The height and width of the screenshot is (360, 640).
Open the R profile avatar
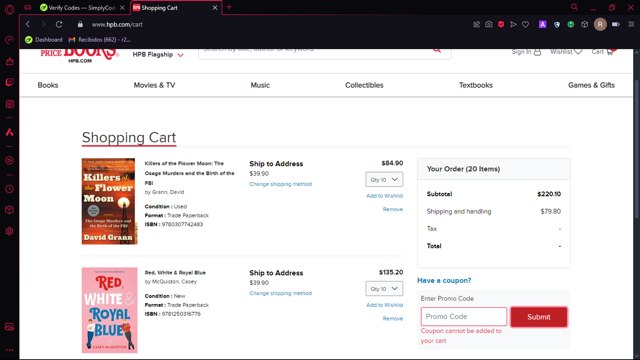click(600, 24)
